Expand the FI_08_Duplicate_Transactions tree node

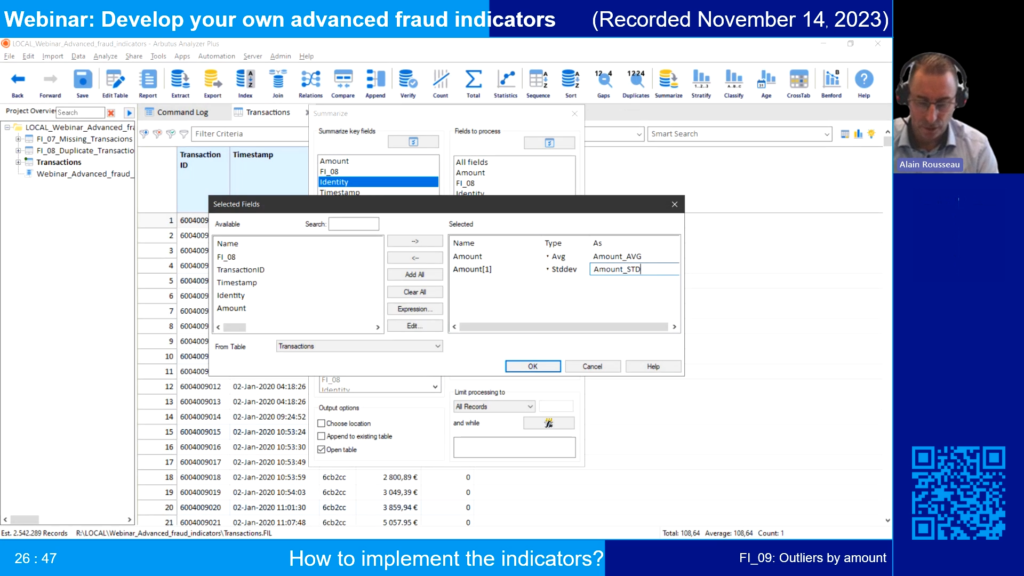[18, 150]
